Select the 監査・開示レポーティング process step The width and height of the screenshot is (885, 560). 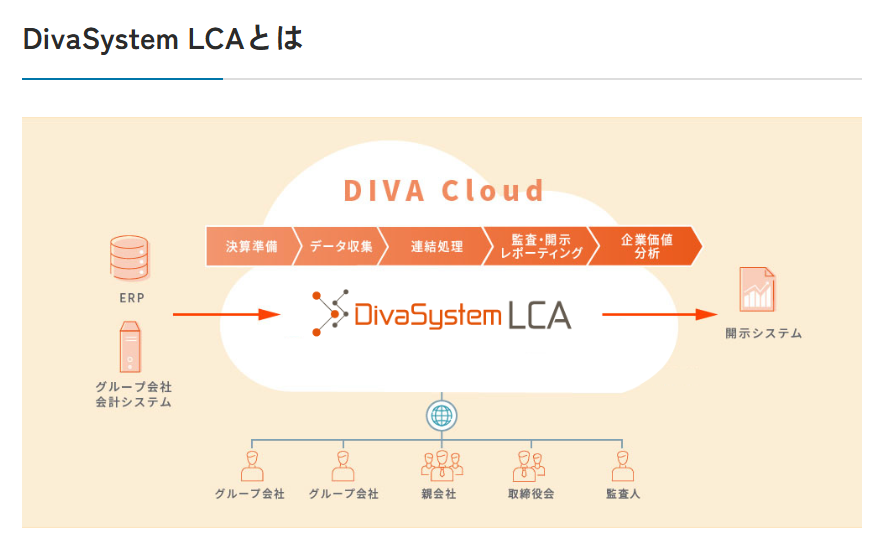point(539,246)
